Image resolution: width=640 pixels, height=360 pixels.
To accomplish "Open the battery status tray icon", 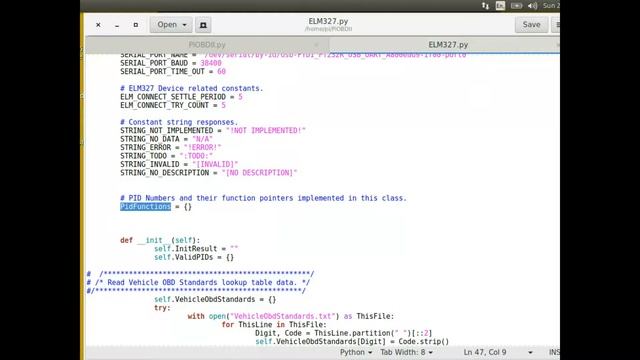I will 516,6.
